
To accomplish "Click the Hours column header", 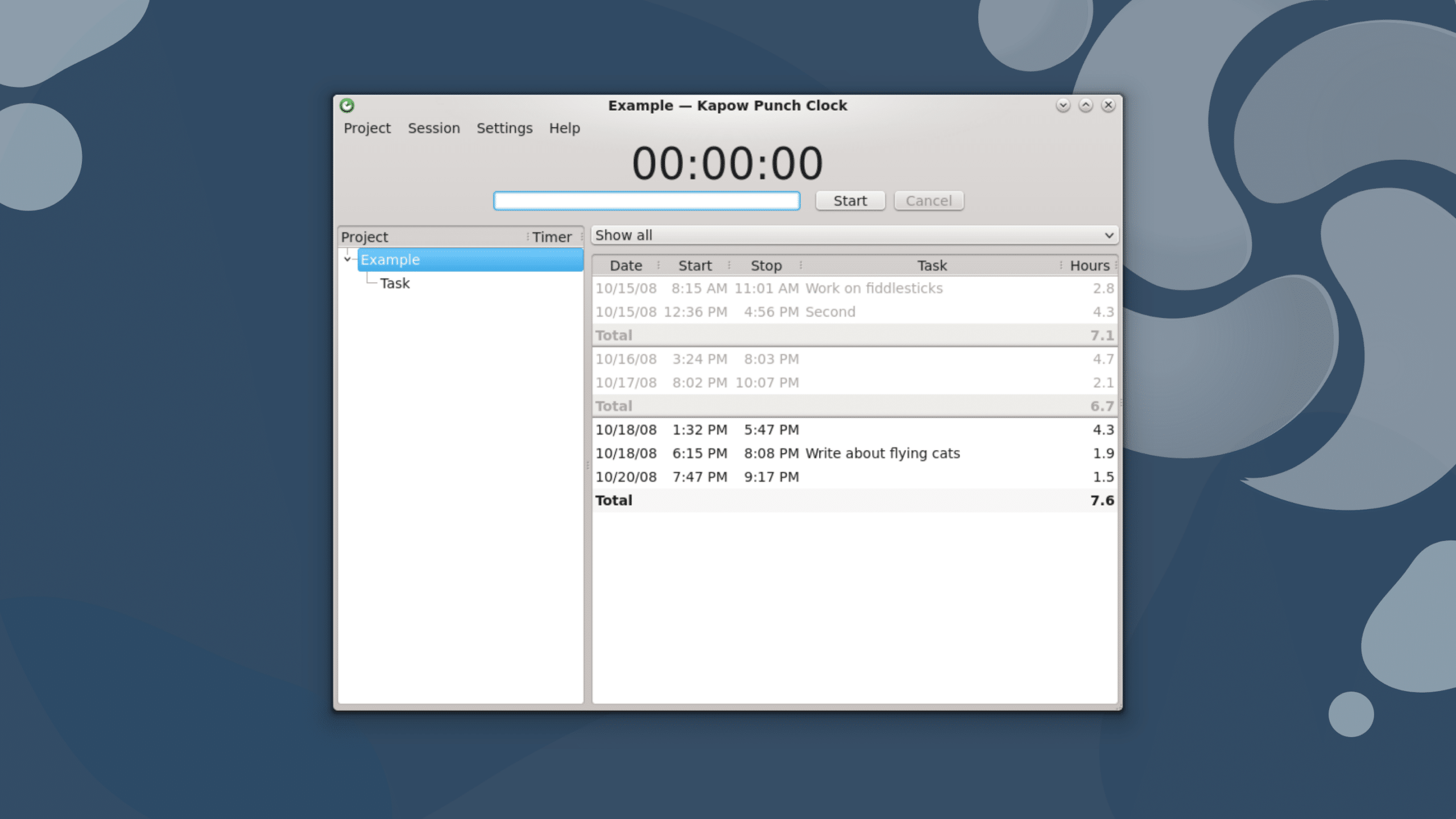I will click(x=1090, y=266).
